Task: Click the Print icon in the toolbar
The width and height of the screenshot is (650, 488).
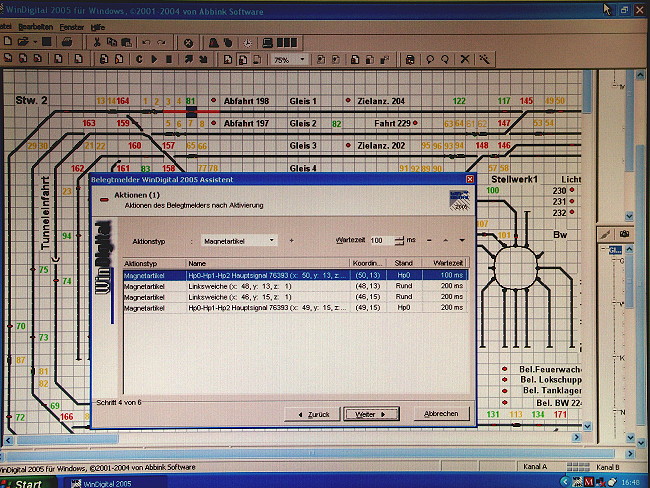Action: [x=67, y=42]
